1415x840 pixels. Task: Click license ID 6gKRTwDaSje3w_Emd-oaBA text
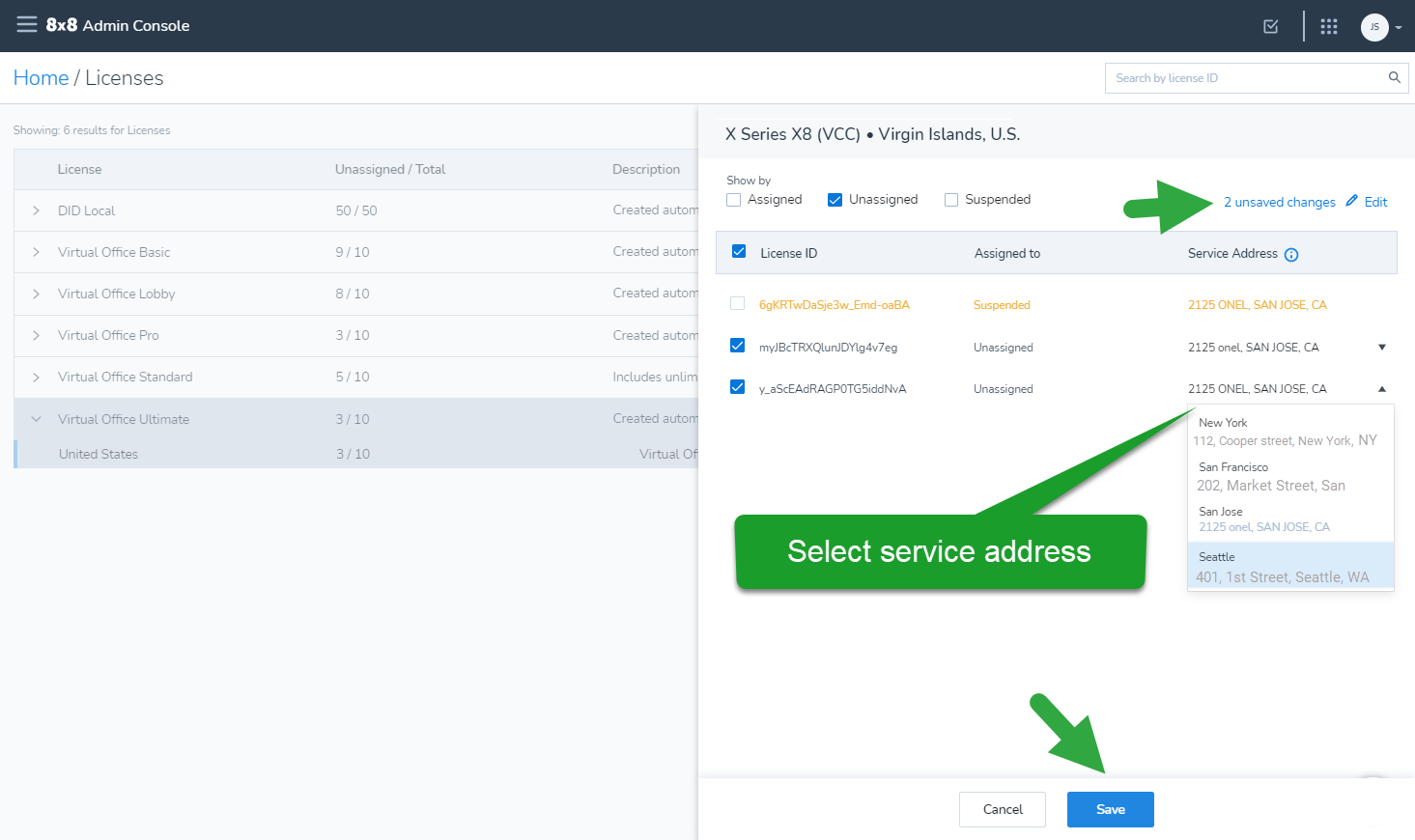(x=835, y=304)
